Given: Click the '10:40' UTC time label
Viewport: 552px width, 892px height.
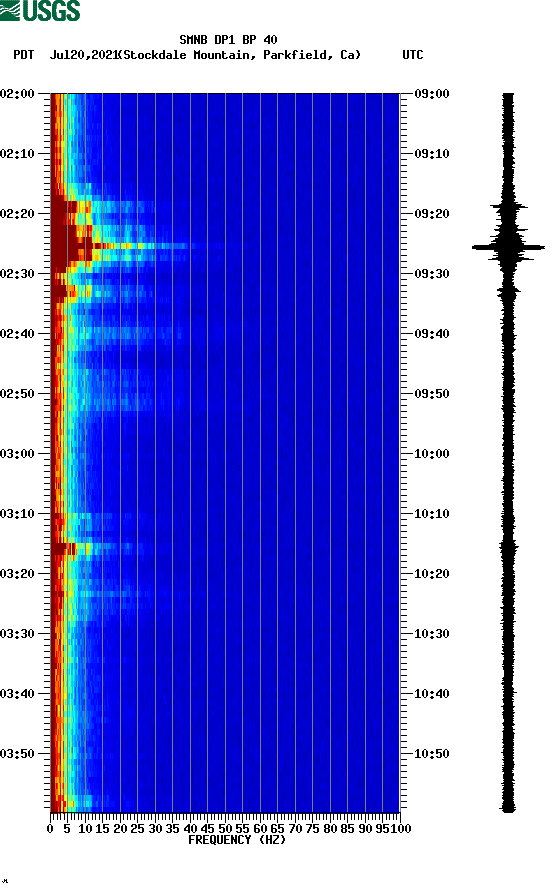Looking at the screenshot, I should tap(432, 693).
